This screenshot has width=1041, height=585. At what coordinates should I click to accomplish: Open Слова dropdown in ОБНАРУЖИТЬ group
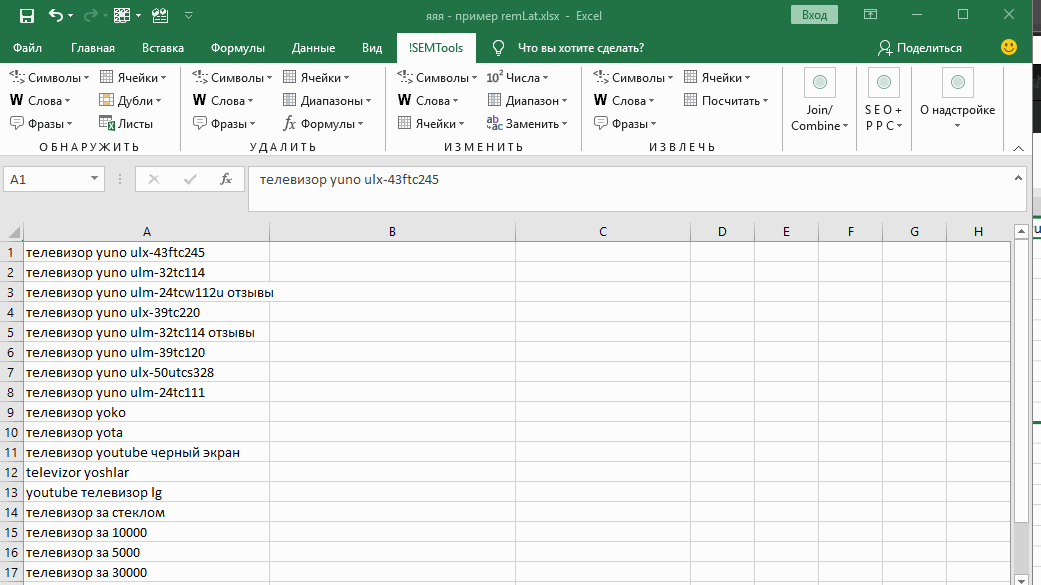(x=40, y=101)
